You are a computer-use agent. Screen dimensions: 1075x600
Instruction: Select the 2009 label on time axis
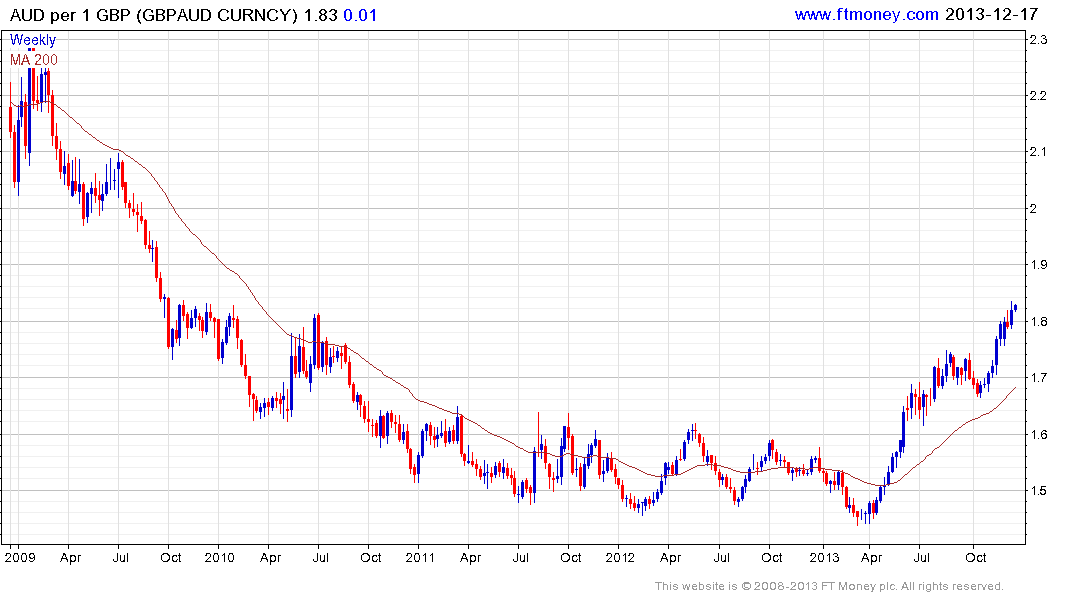[x=19, y=557]
